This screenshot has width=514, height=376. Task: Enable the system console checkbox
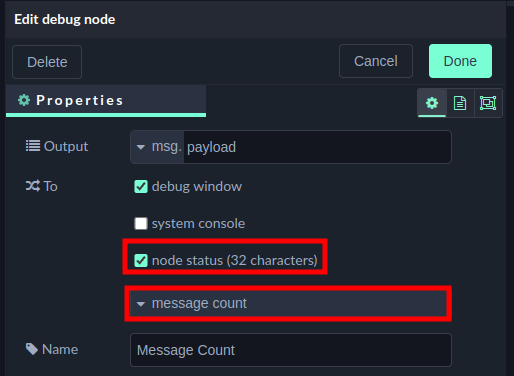(x=141, y=223)
